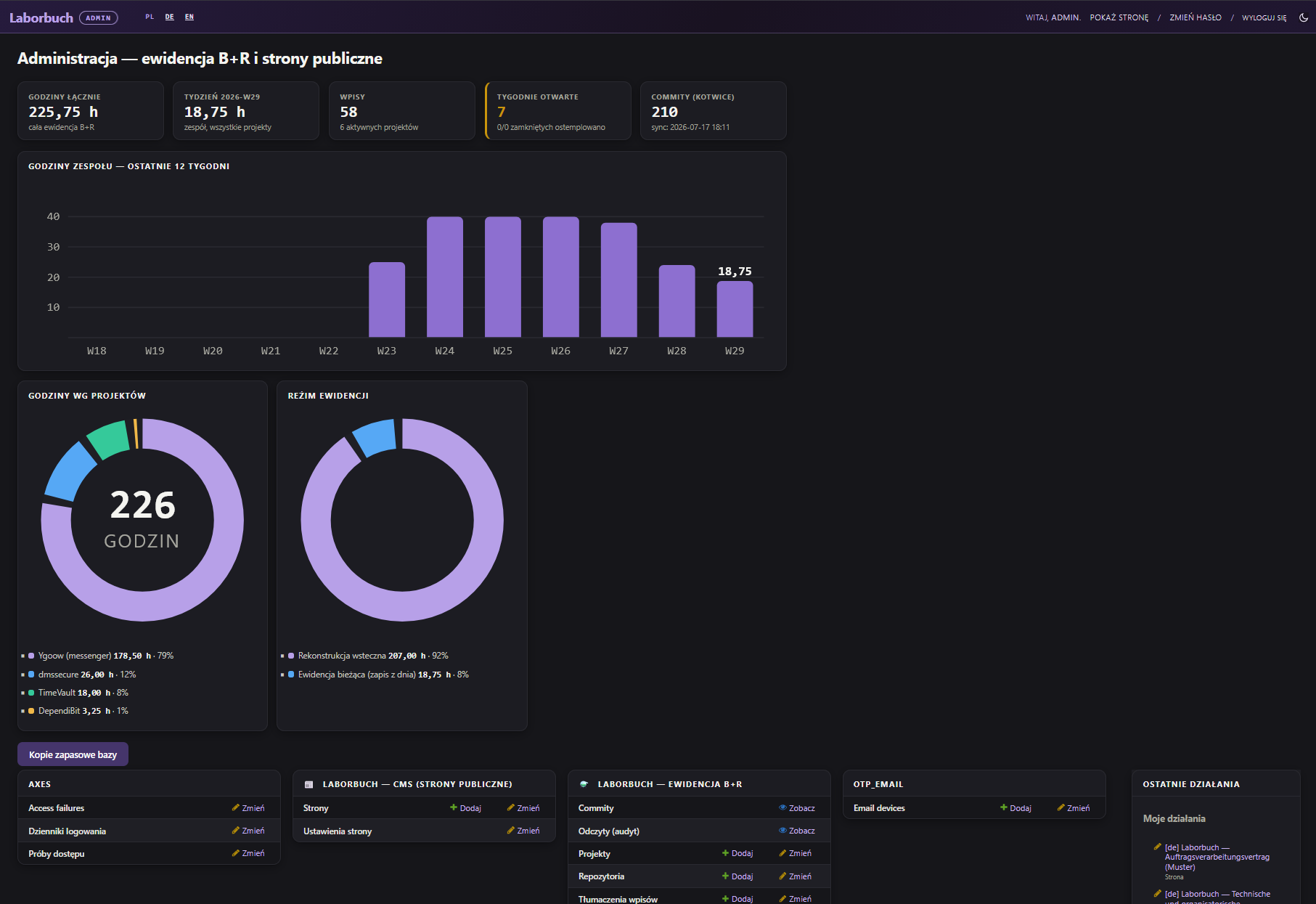Screen dimensions: 1316x904
Task: Open Dzienniki logowania row
Action: point(149,831)
